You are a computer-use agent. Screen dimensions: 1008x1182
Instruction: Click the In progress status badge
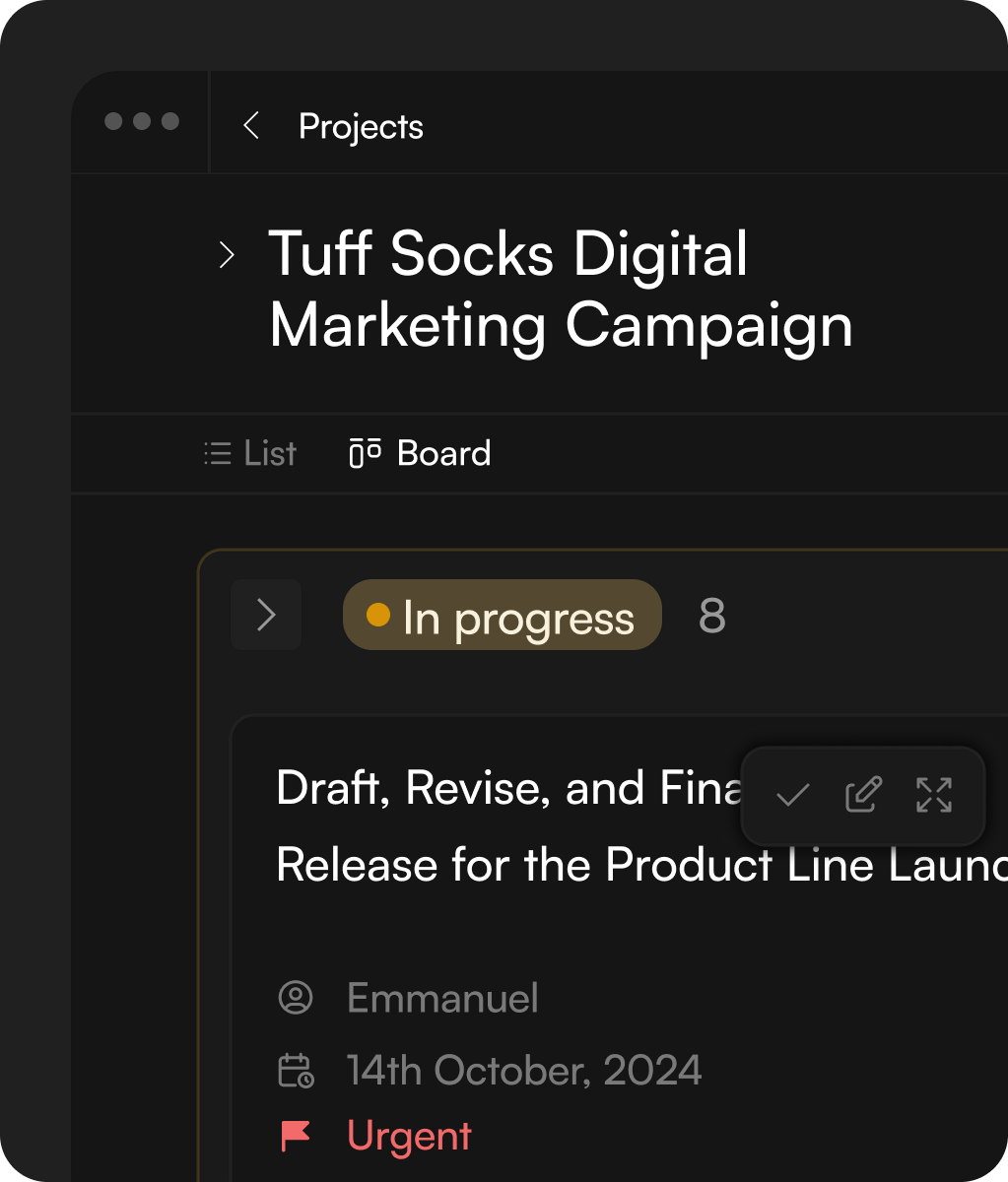pos(518,616)
